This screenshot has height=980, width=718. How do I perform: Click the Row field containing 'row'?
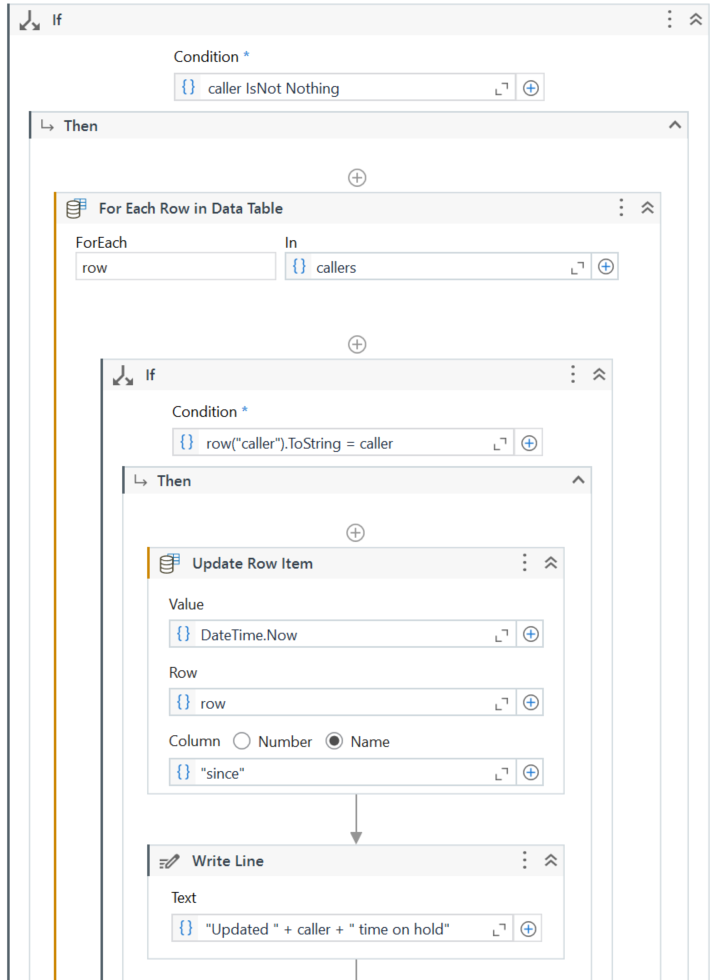335,703
